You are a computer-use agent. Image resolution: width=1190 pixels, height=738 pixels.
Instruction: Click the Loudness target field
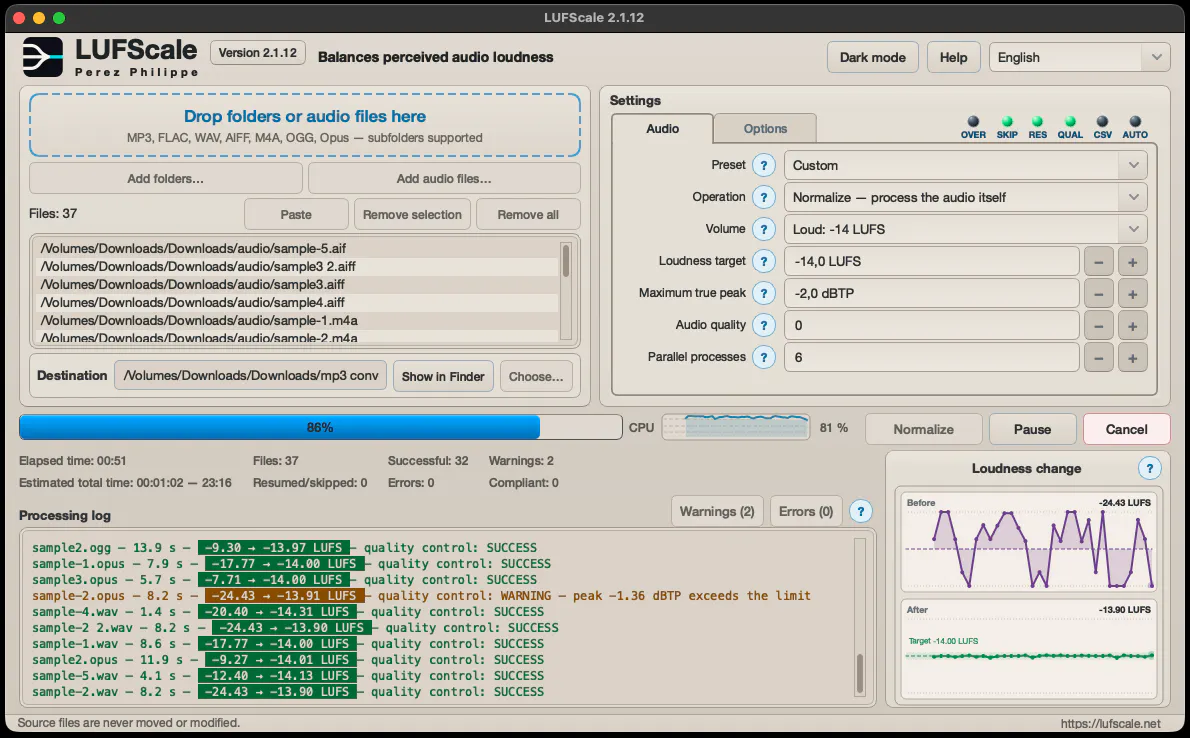pyautogui.click(x=931, y=261)
